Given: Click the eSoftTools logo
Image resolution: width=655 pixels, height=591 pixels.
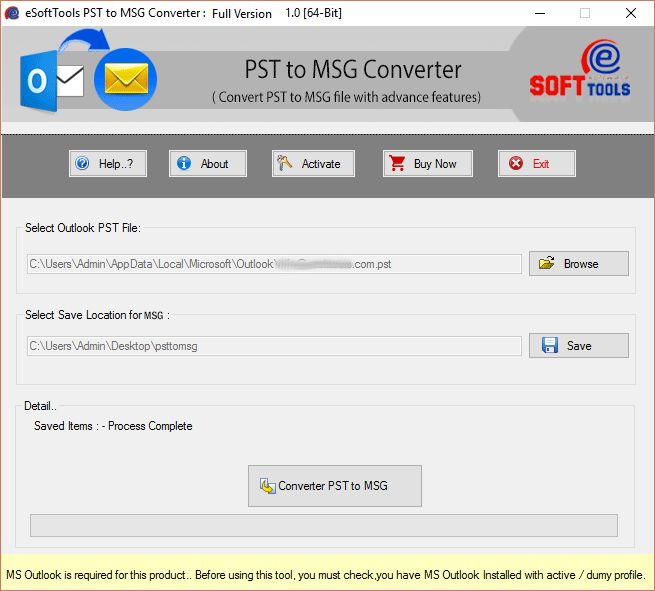Looking at the screenshot, I should (580, 68).
